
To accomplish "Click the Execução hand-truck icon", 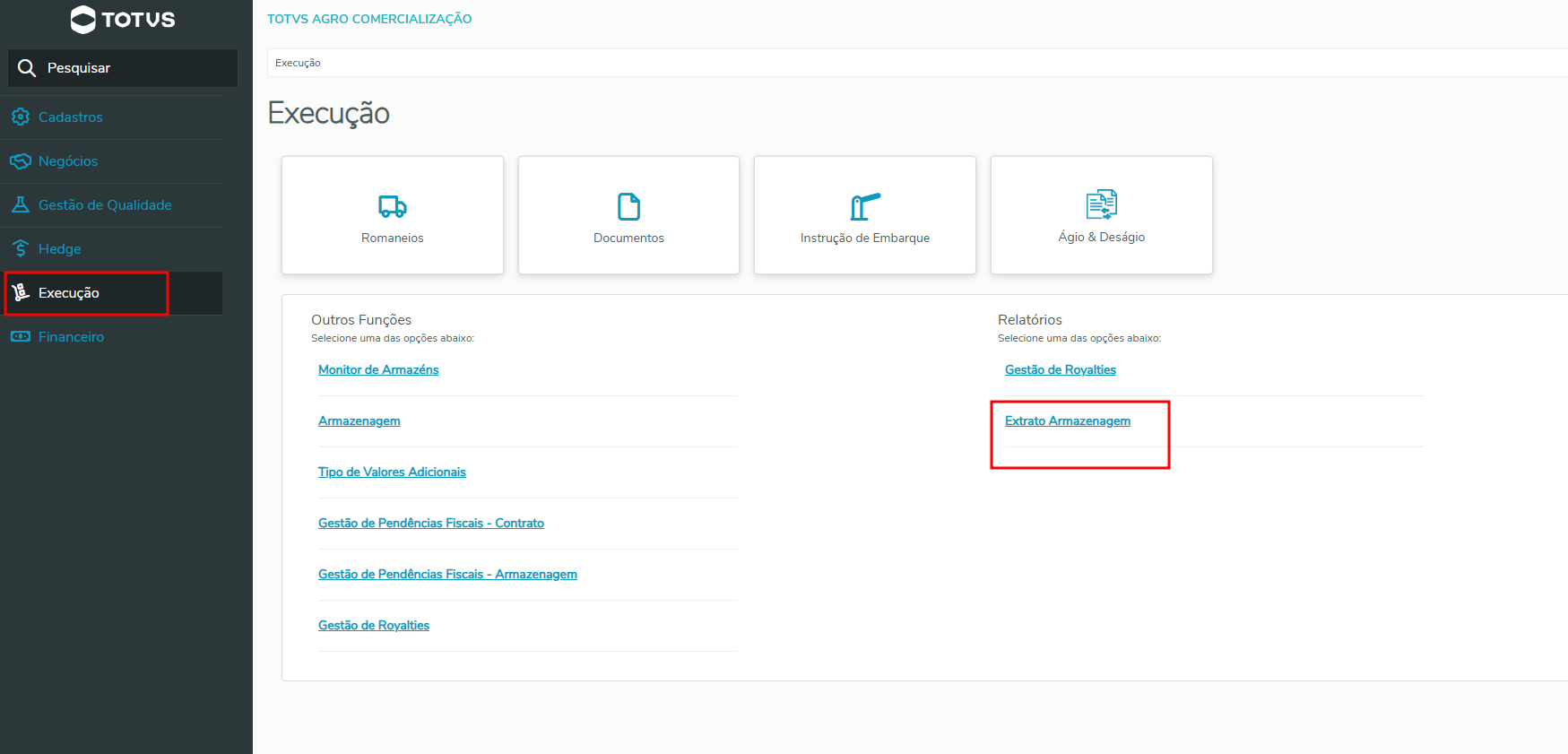I will click(x=21, y=292).
